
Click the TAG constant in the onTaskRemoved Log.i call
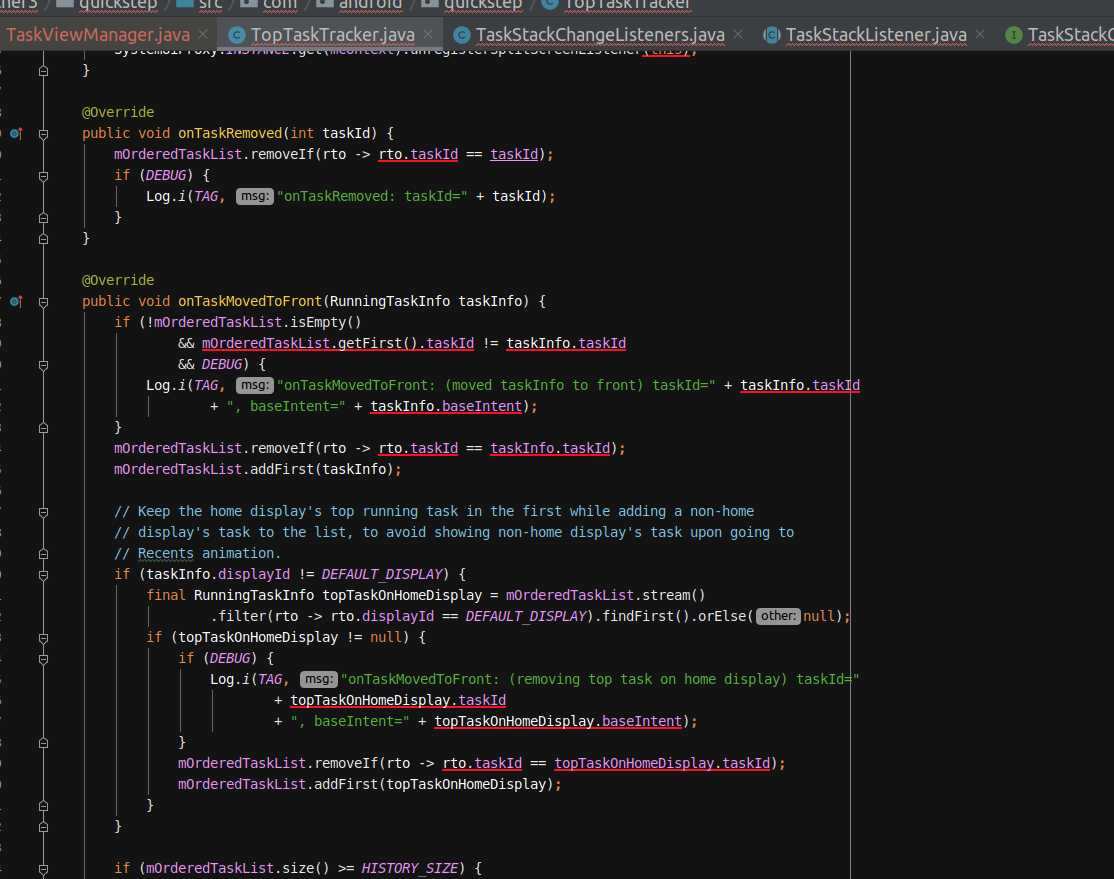pyautogui.click(x=206, y=196)
